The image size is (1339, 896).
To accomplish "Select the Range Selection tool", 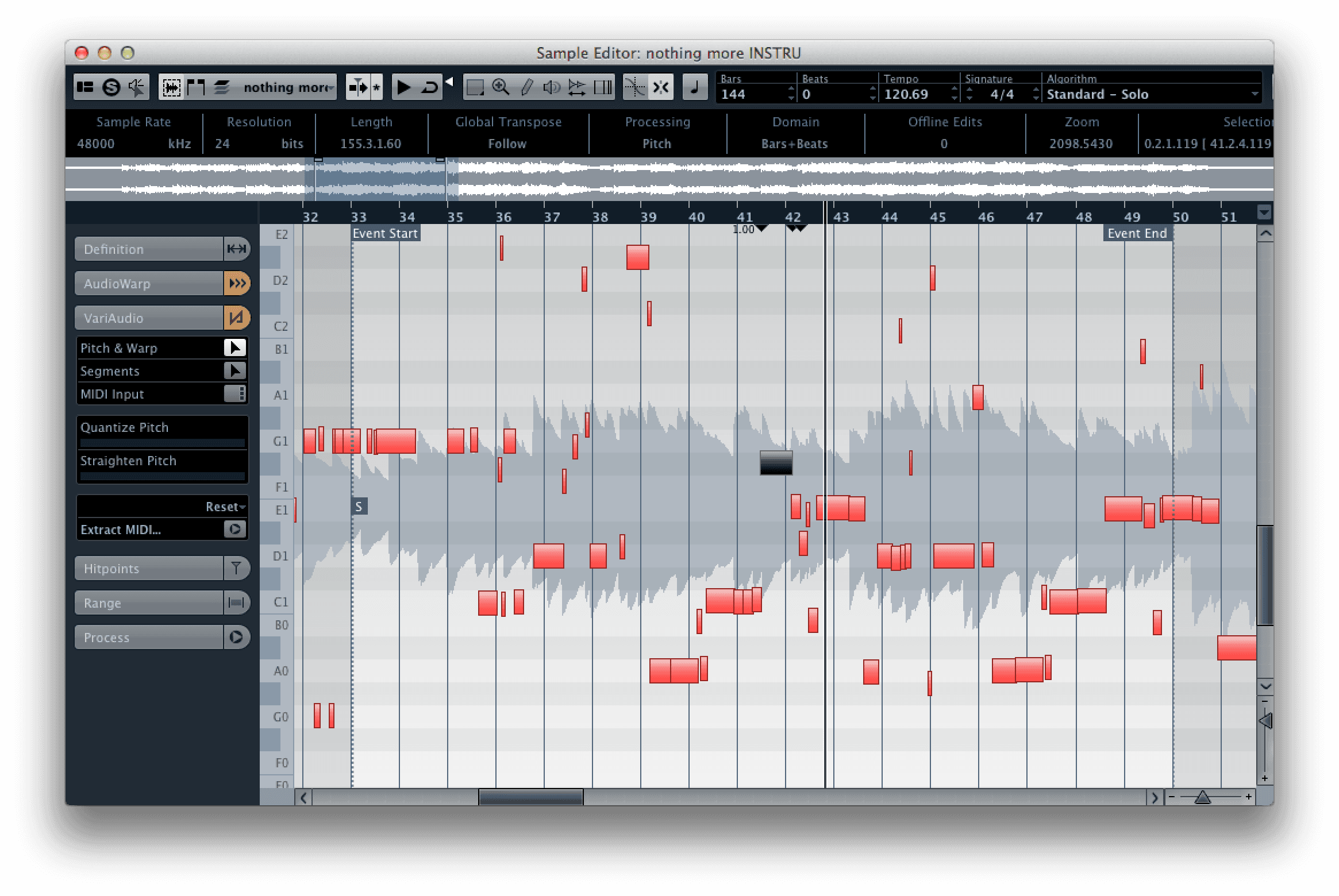I will (476, 87).
